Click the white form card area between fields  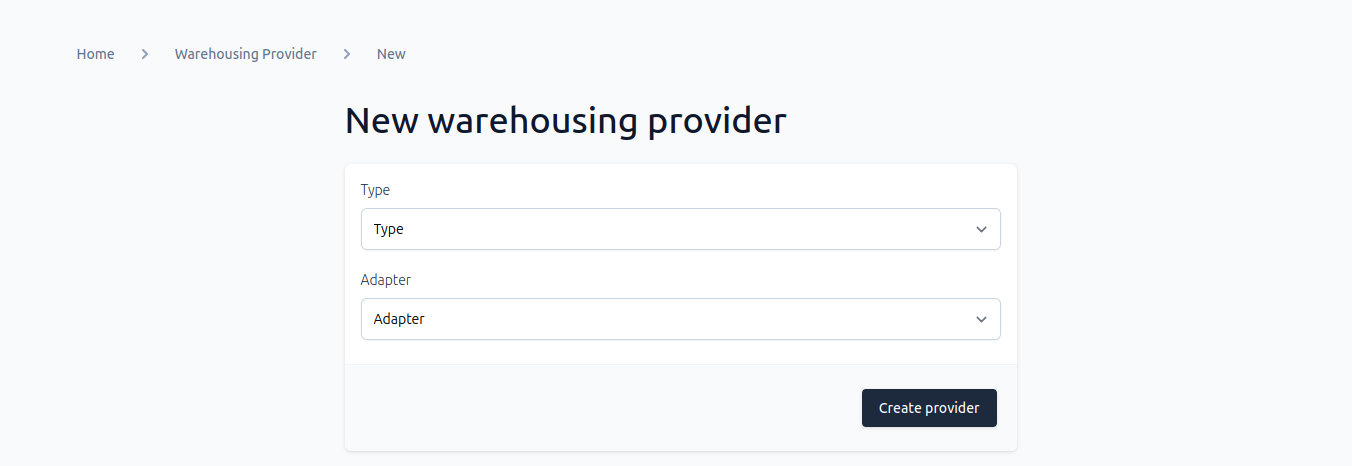680,262
